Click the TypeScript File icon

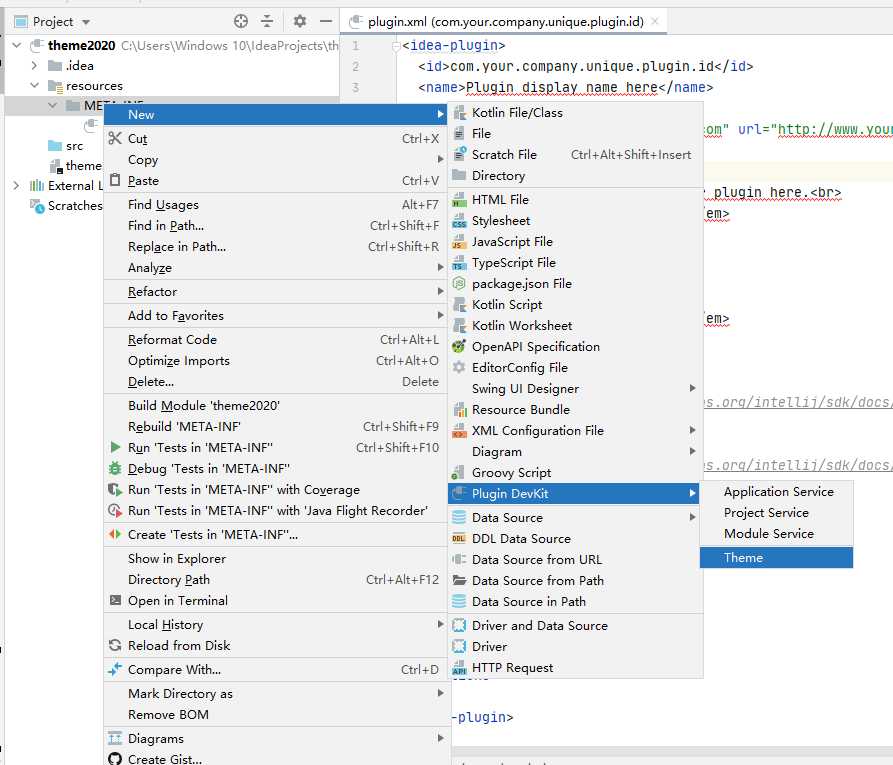coord(459,263)
